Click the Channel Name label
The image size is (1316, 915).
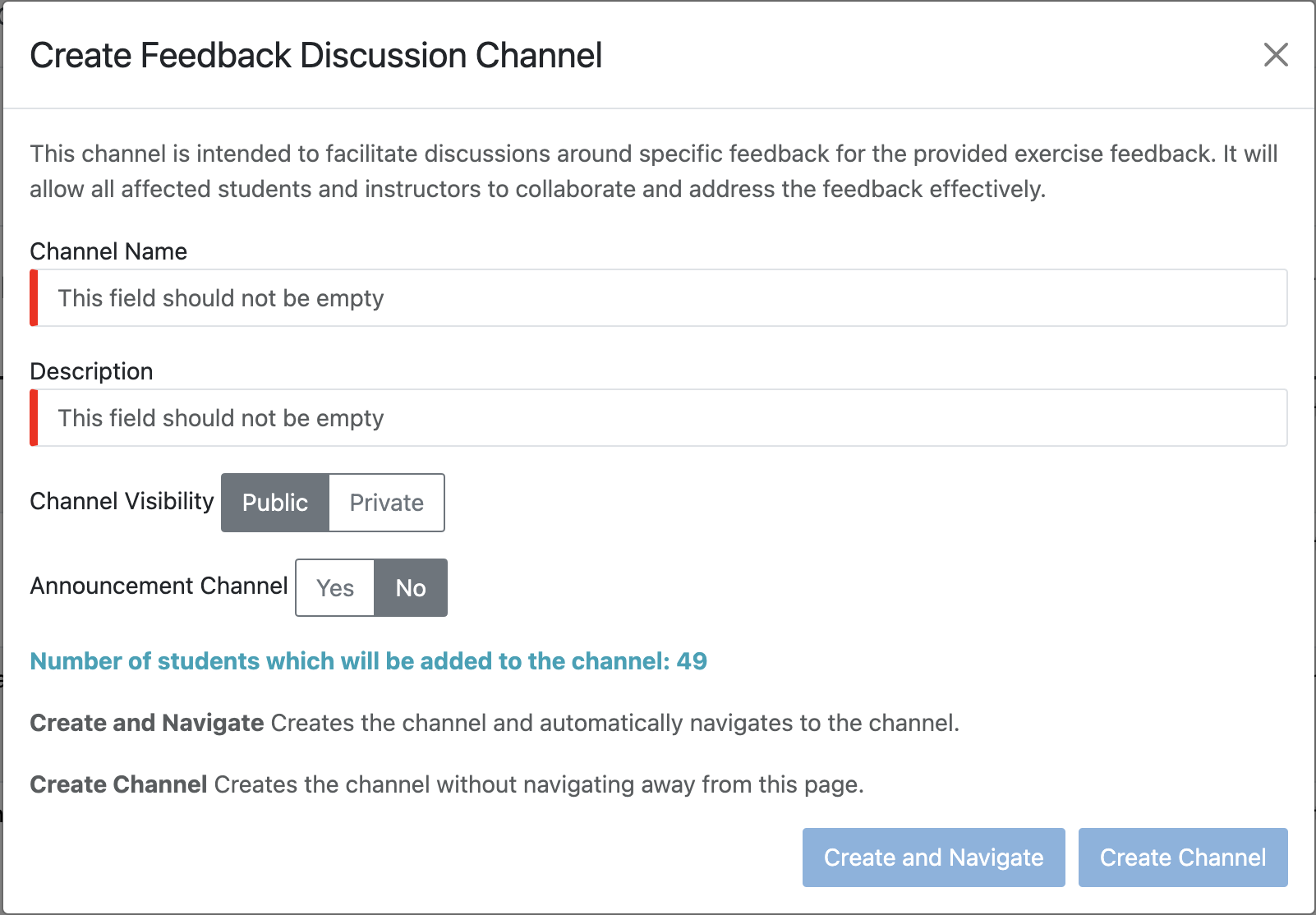tap(108, 251)
